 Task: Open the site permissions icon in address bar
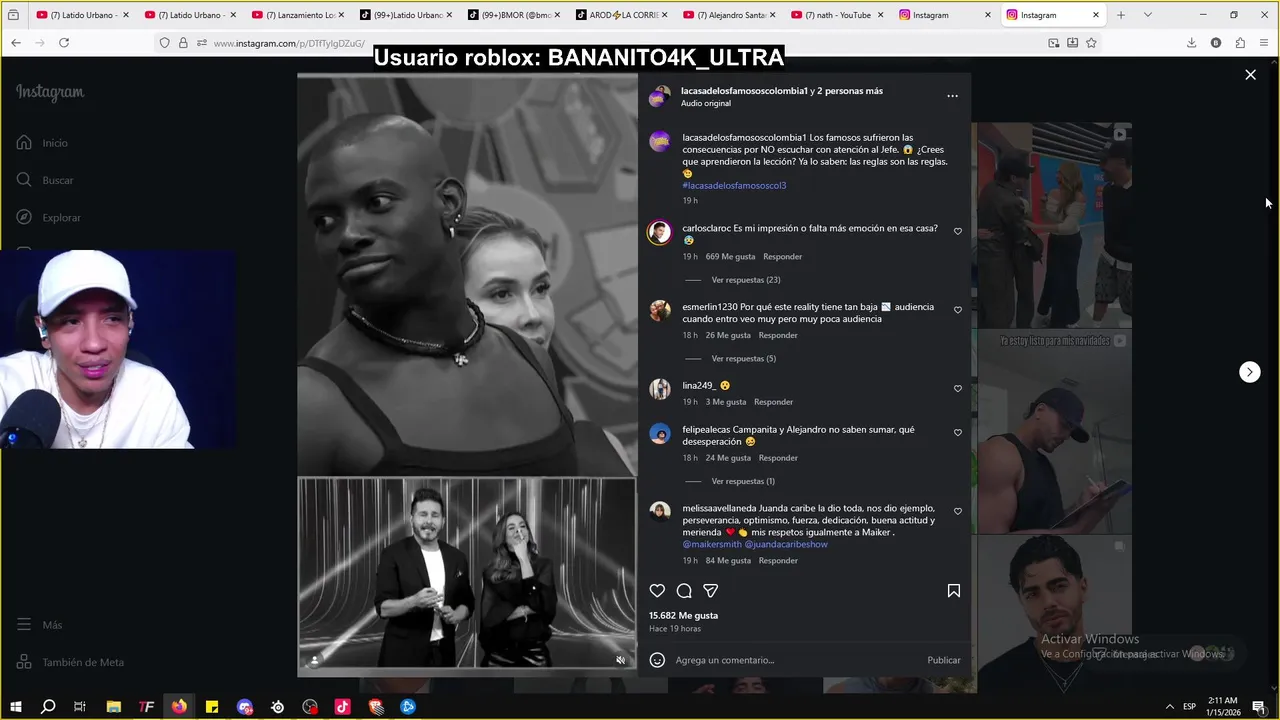(x=202, y=43)
